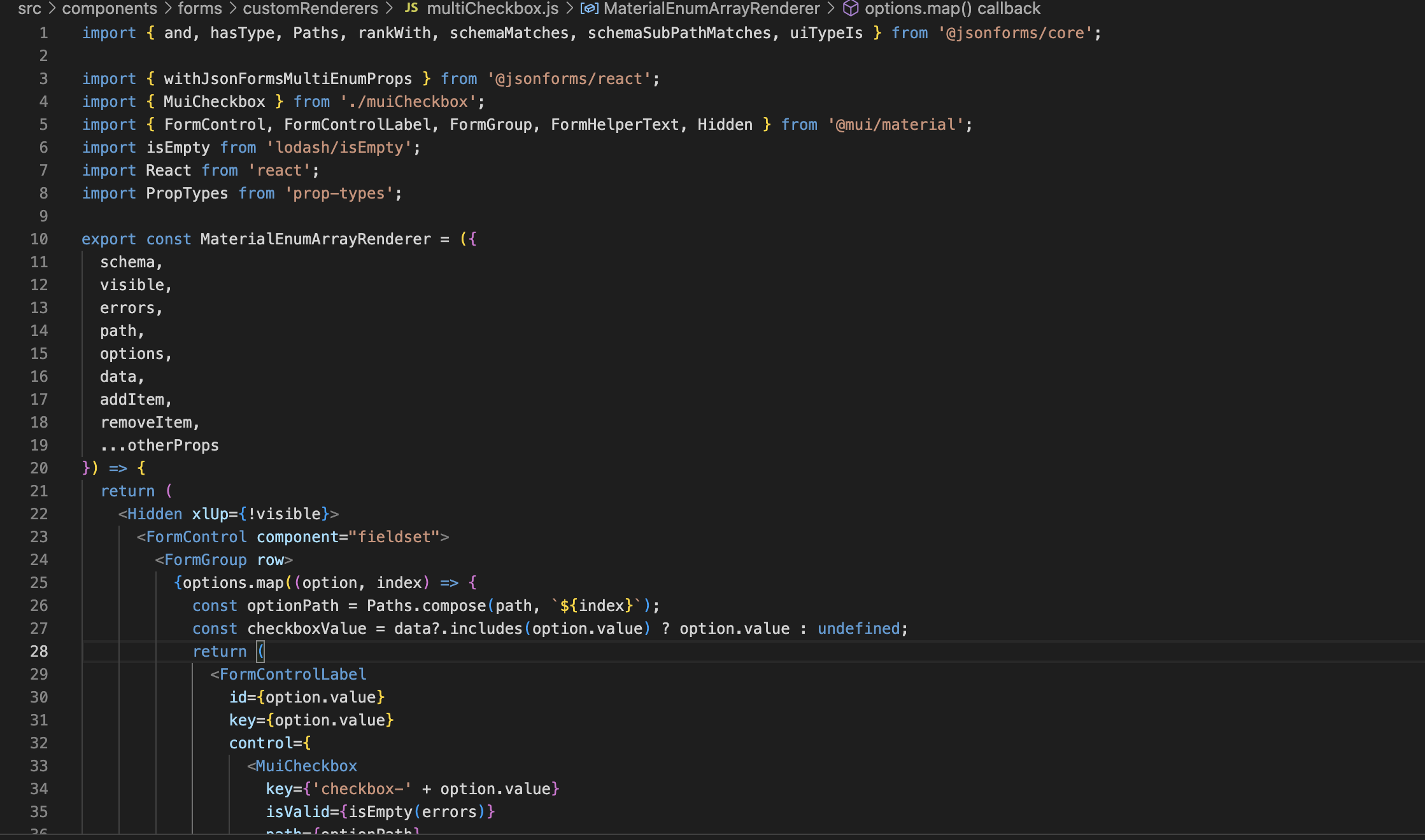This screenshot has height=840, width=1425.
Task: Click the JS file icon in breadcrumbs
Action: pyautogui.click(x=411, y=8)
